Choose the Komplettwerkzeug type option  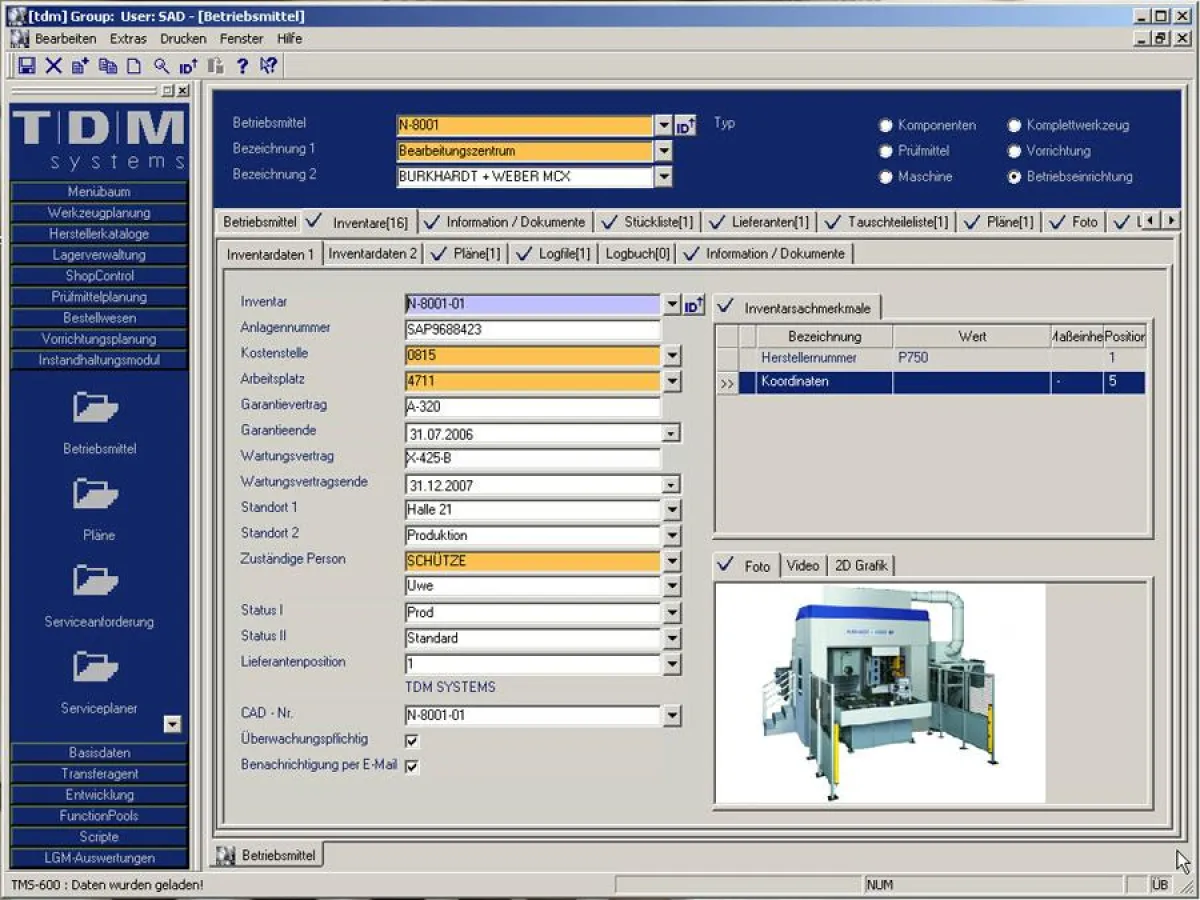point(1014,126)
